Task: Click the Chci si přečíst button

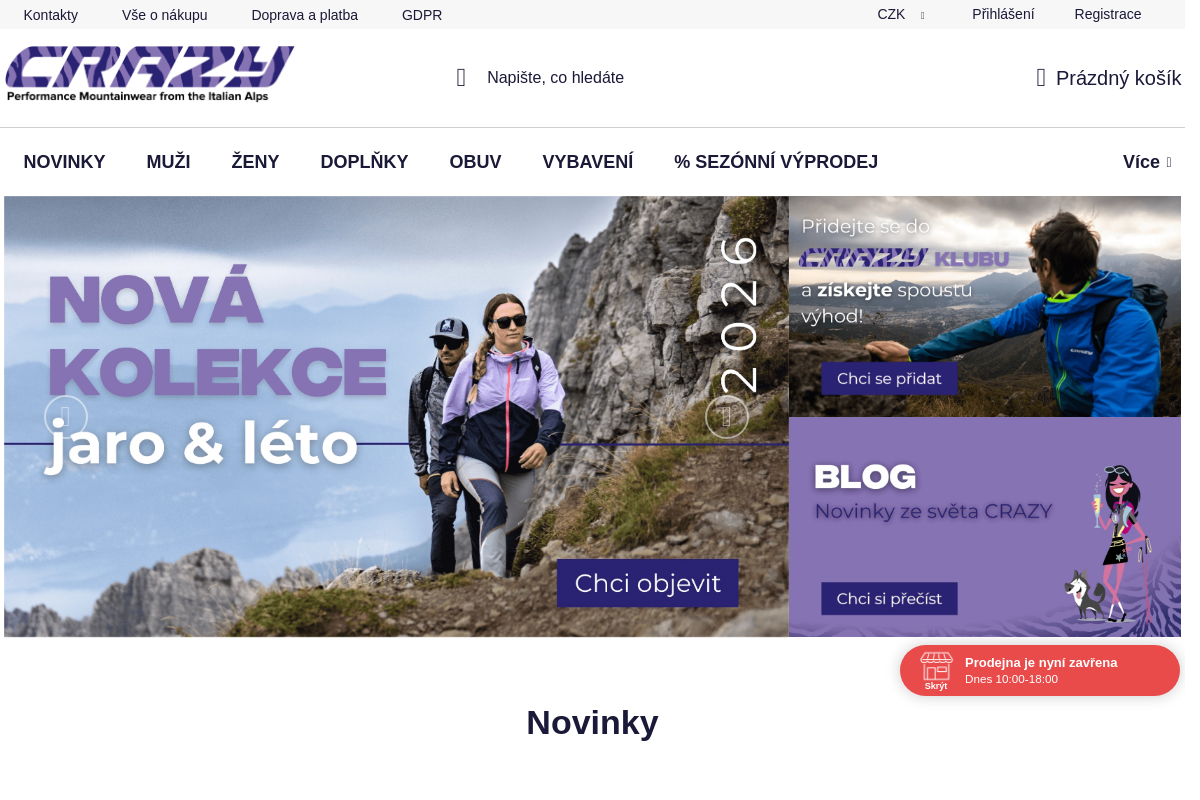Action: pyautogui.click(x=889, y=598)
